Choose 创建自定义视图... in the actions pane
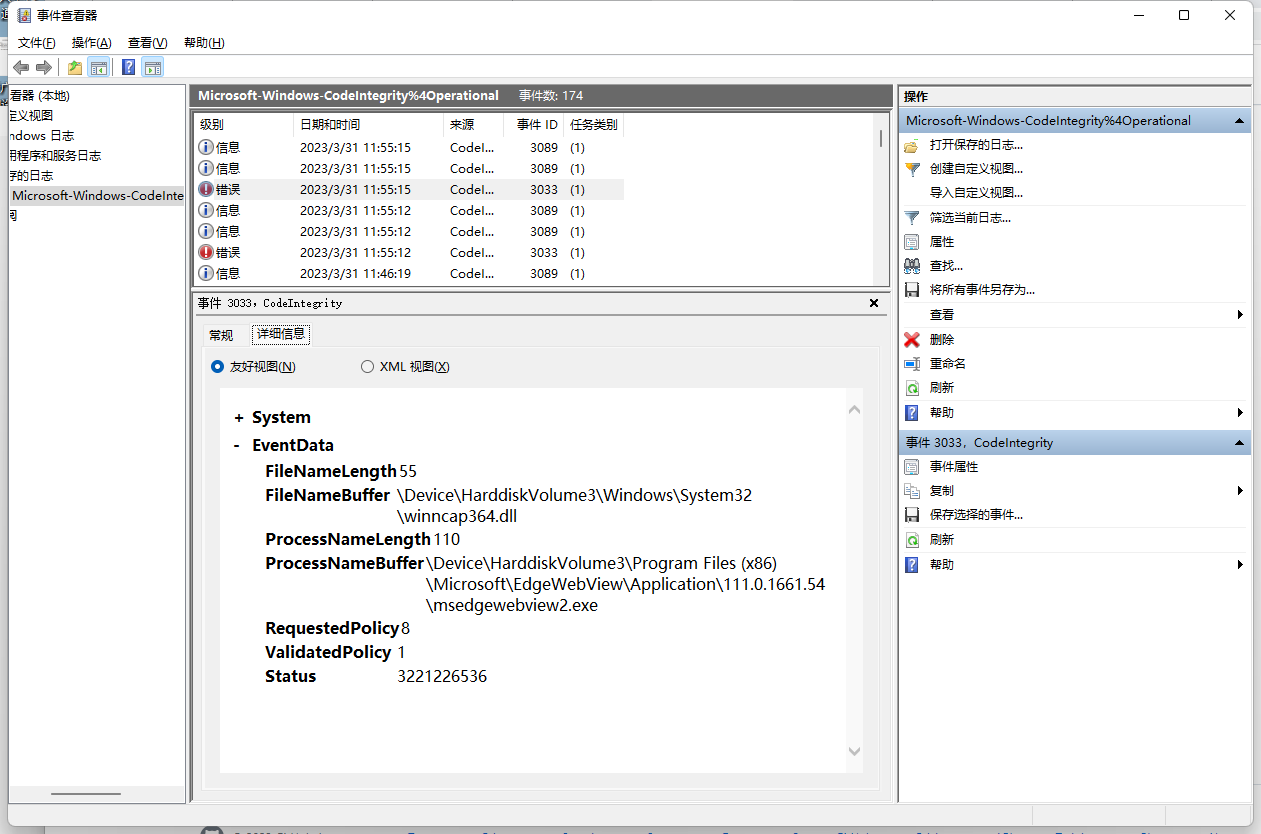This screenshot has width=1261, height=834. point(976,169)
